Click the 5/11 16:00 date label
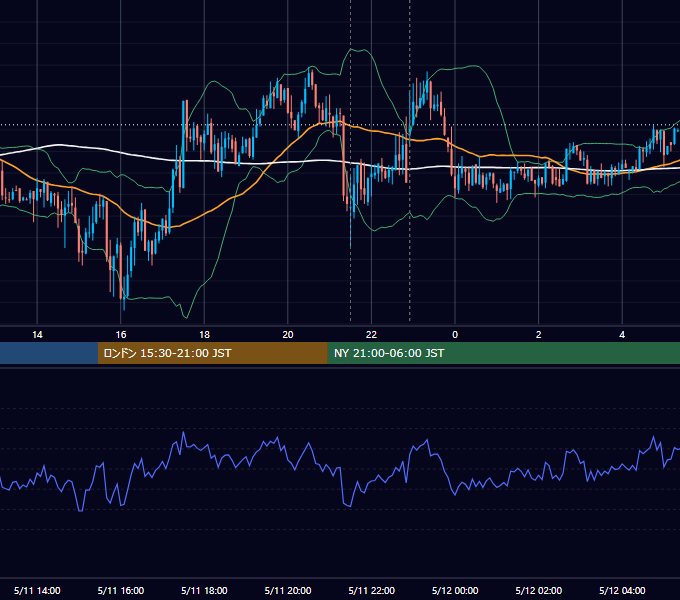Image resolution: width=680 pixels, height=600 pixels. coord(121,590)
